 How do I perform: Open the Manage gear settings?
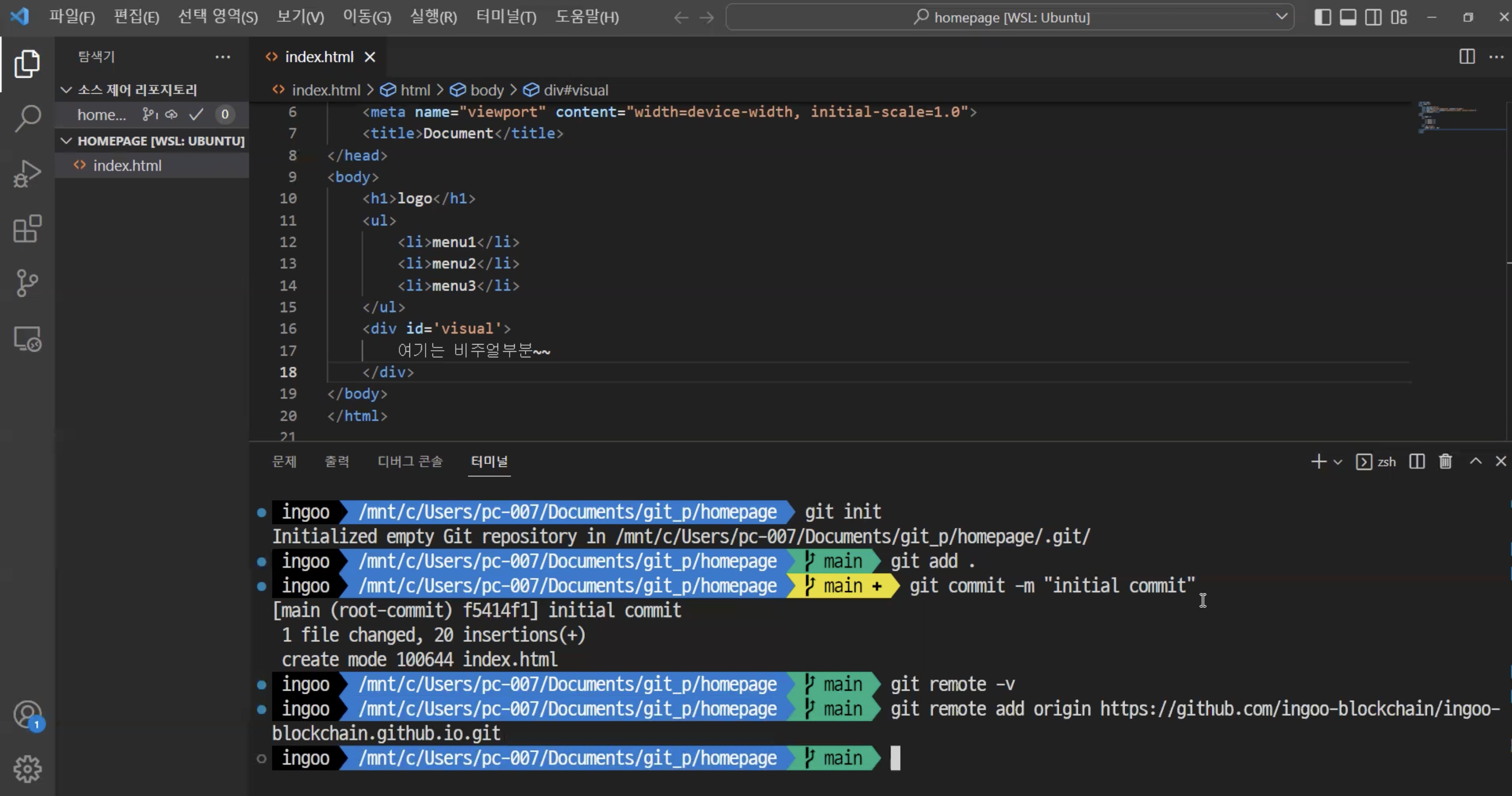(27, 769)
